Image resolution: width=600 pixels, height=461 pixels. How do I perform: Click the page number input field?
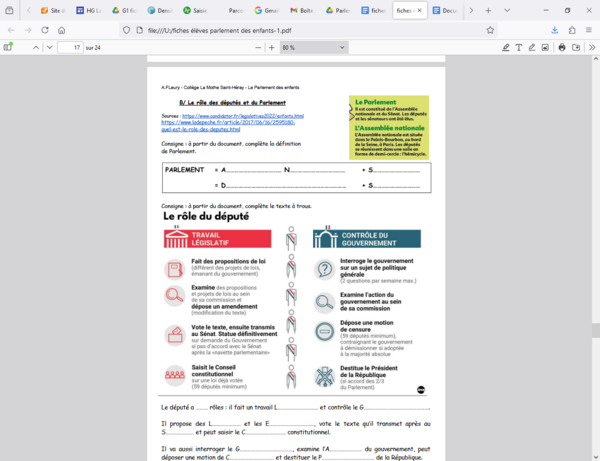[70, 47]
